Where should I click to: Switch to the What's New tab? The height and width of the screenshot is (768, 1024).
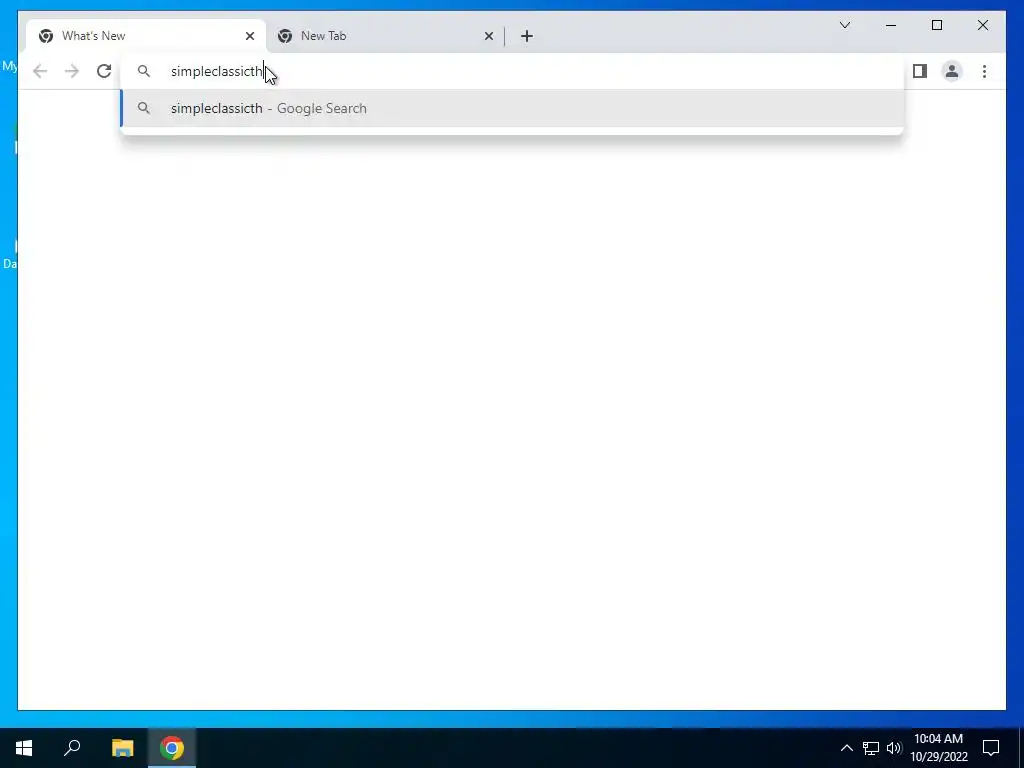[146, 36]
